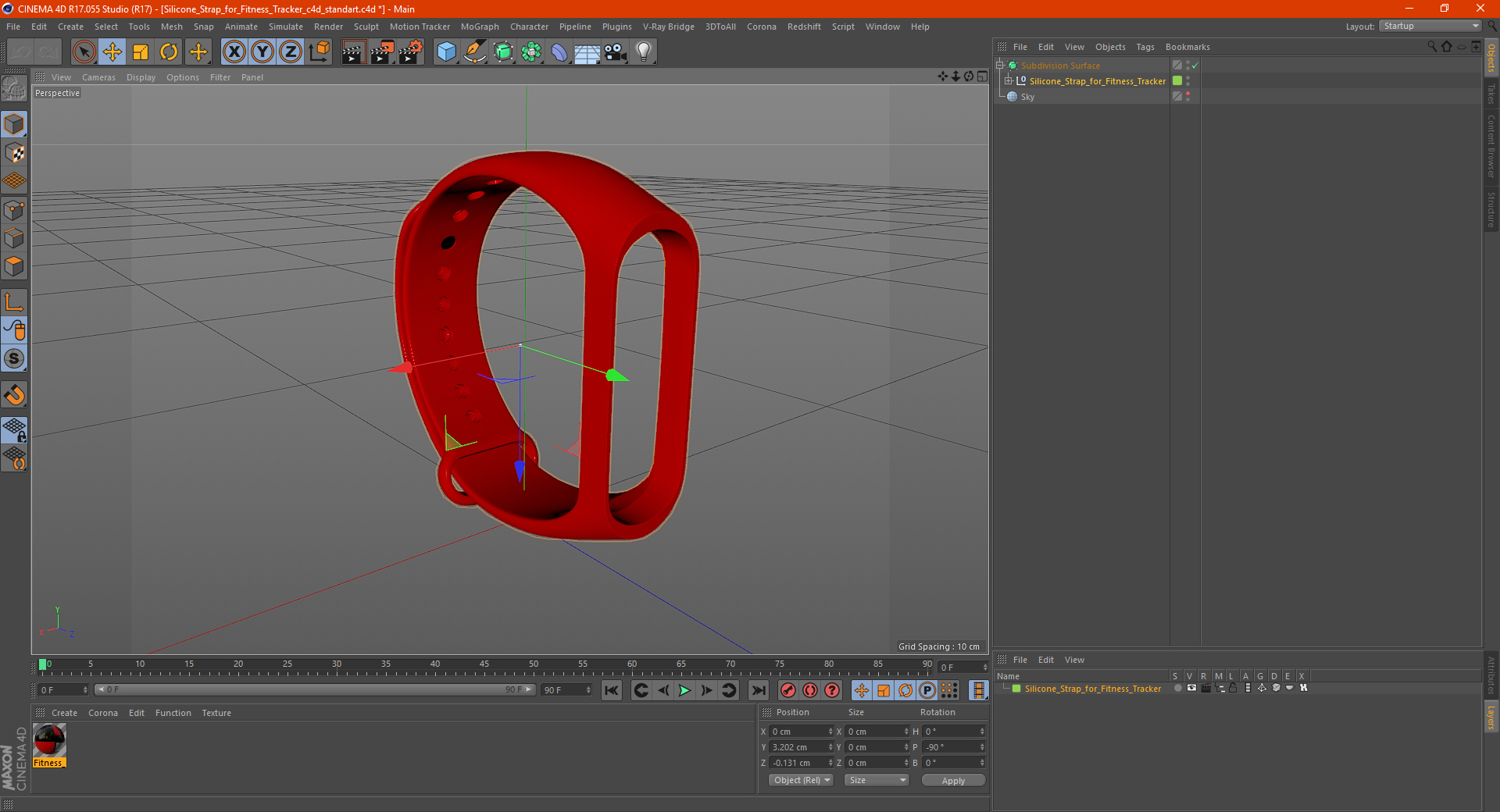This screenshot has width=1500, height=812.
Task: Activate the Rotate tool in top toolbar
Action: pos(169,52)
